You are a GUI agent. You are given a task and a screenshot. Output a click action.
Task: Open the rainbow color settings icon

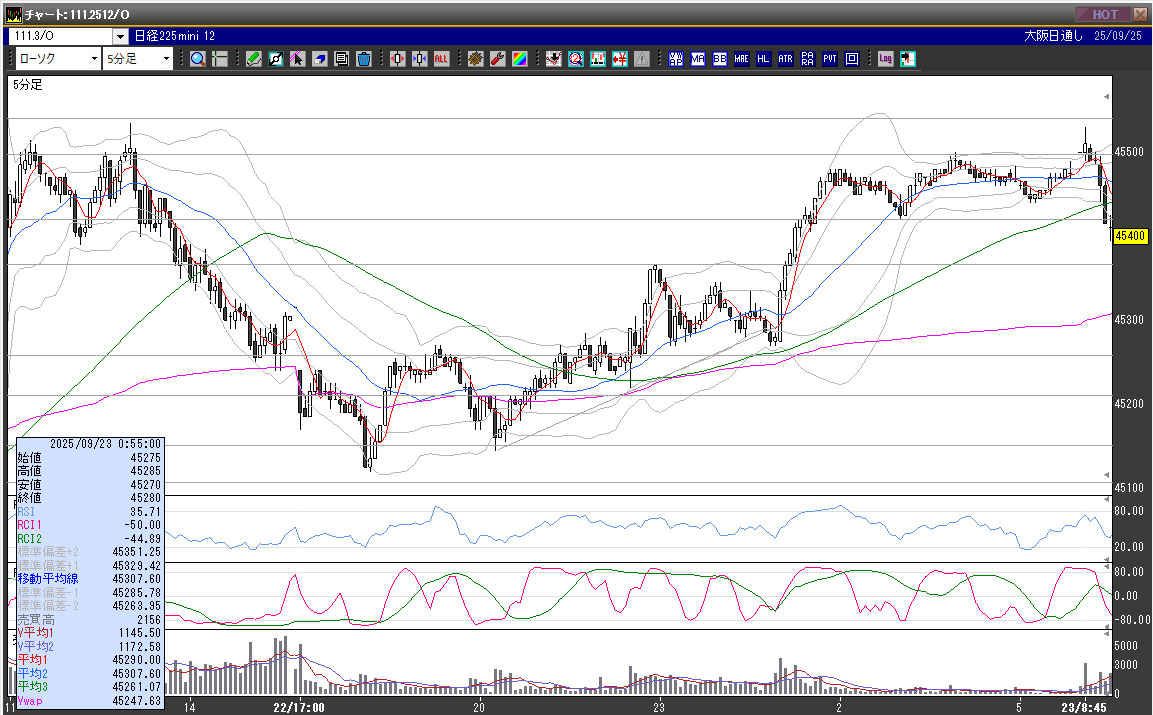pos(519,59)
